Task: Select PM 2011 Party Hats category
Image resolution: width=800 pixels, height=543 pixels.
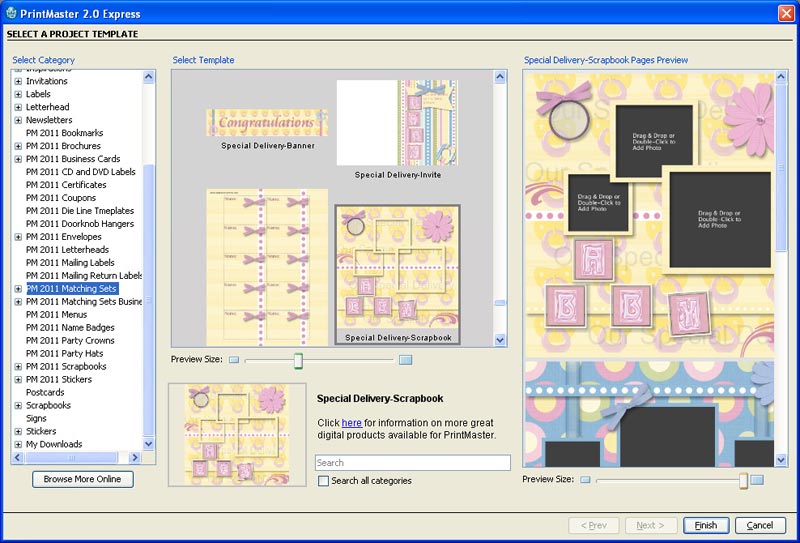Action: (65, 354)
